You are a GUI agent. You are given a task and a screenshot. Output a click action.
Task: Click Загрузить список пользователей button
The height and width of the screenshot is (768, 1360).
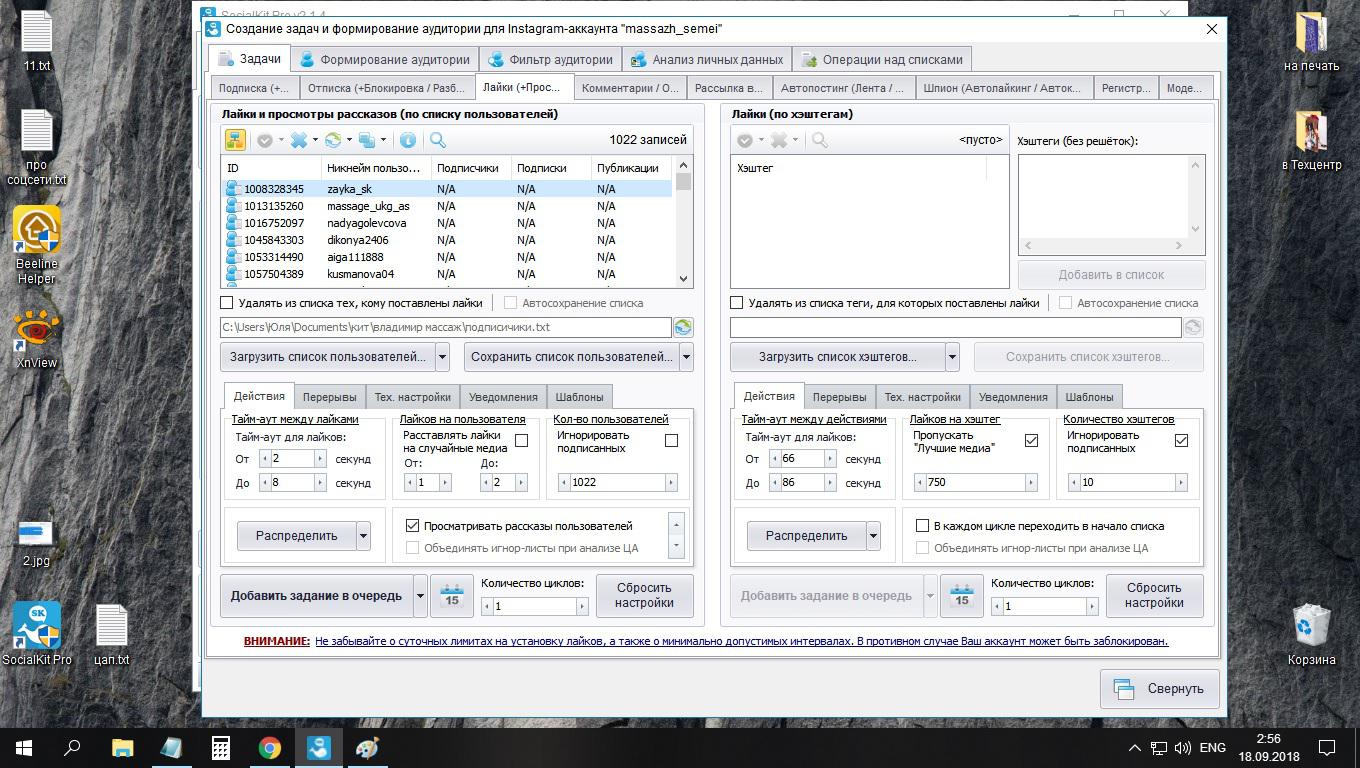point(327,357)
